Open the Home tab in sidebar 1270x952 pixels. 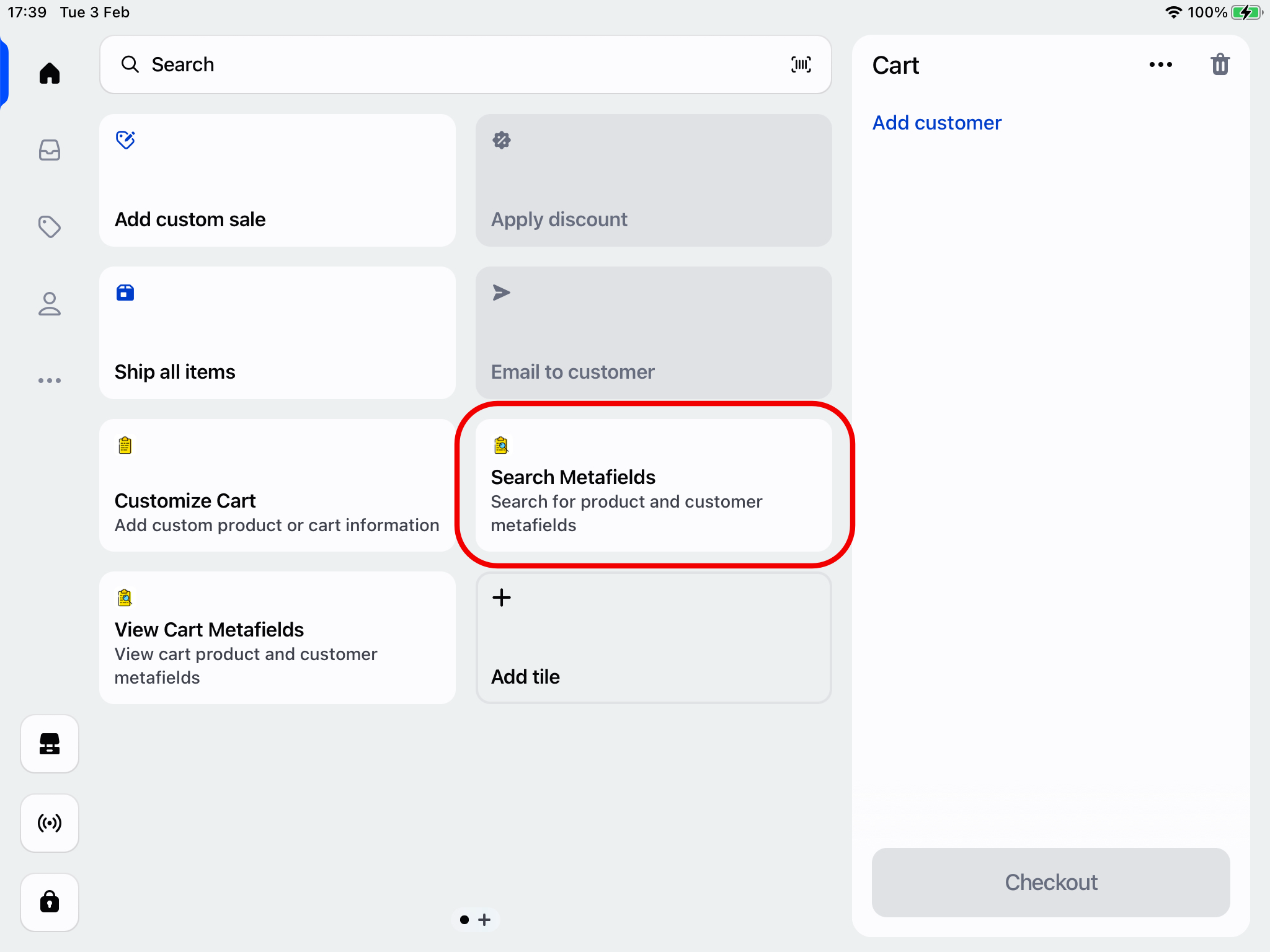tap(50, 73)
